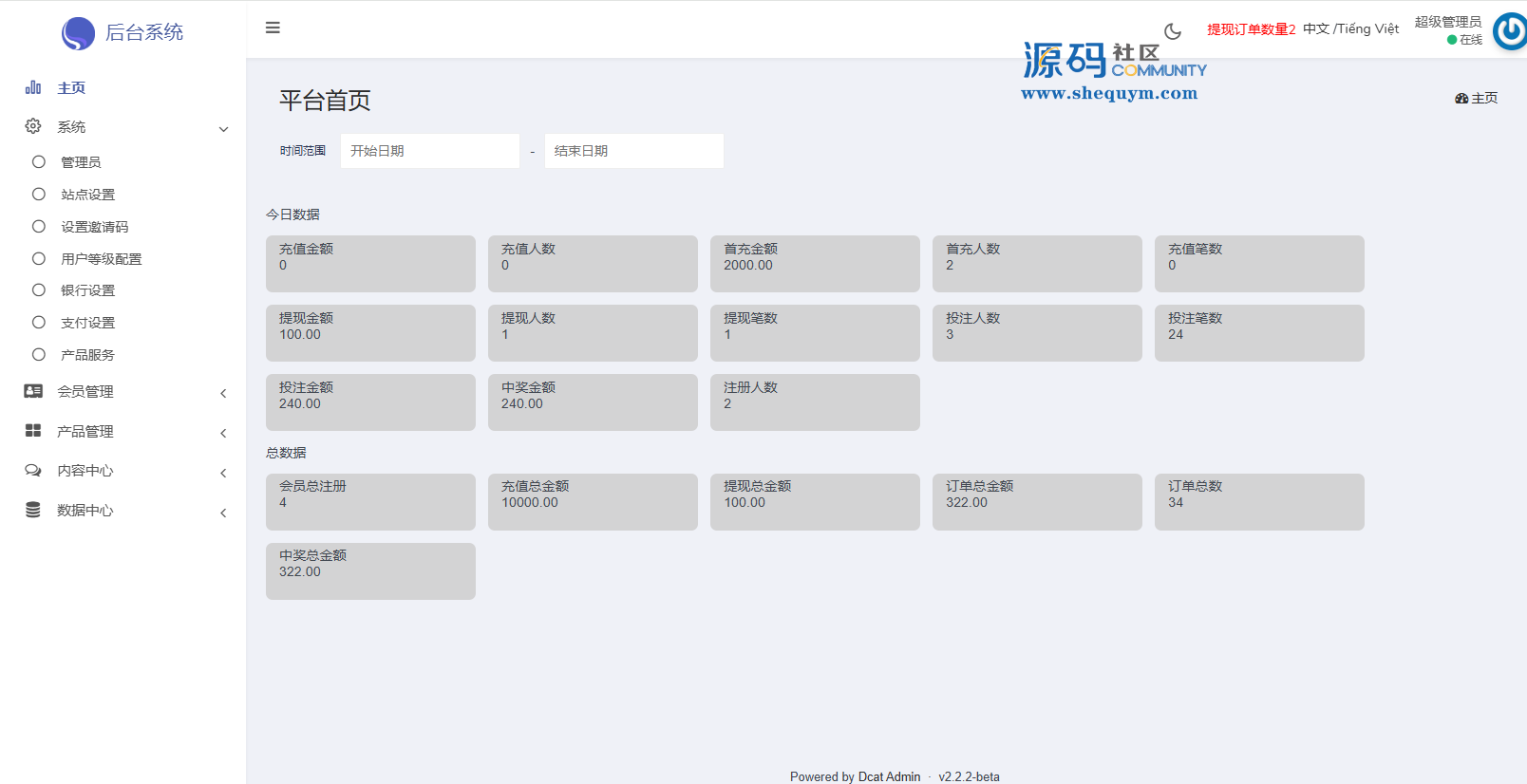Click the 订单总数 34 card
This screenshot has width=1527, height=784.
pos(1259,502)
